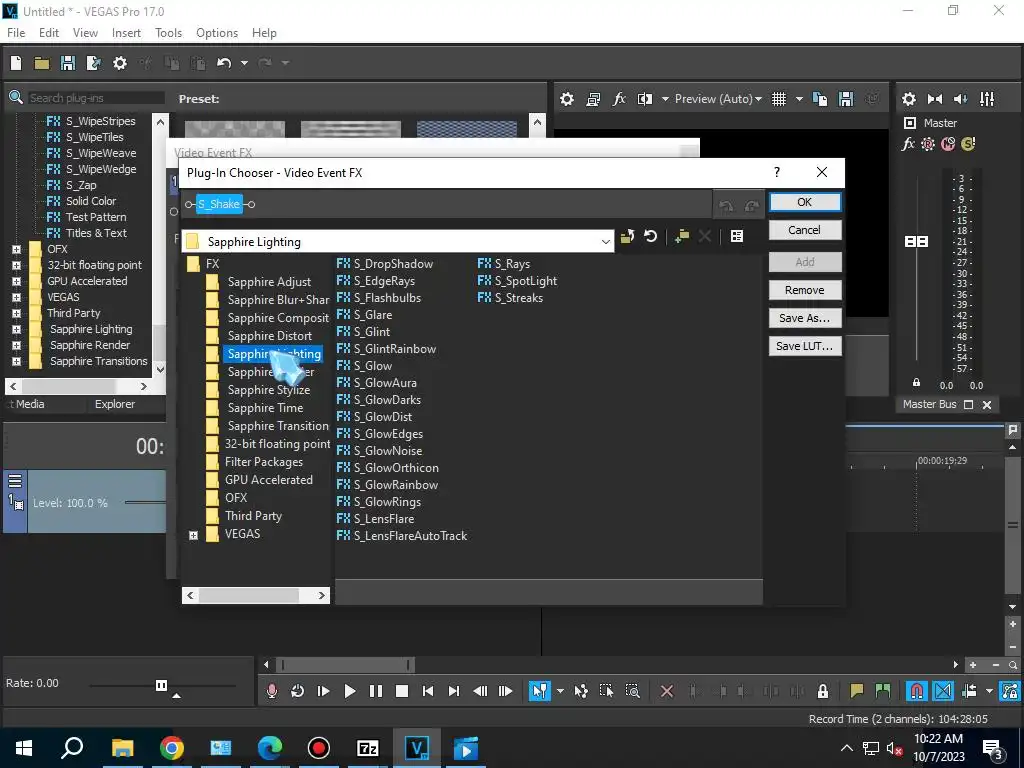Adjust playback Rate slider

(161, 685)
